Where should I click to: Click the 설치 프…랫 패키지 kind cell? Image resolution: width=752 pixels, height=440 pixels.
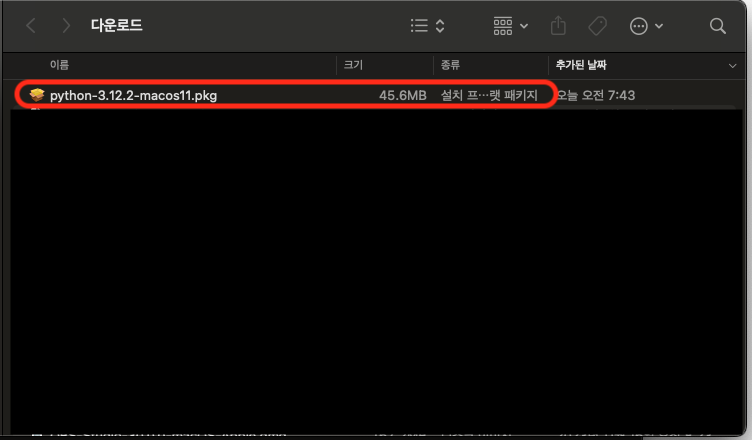click(489, 95)
